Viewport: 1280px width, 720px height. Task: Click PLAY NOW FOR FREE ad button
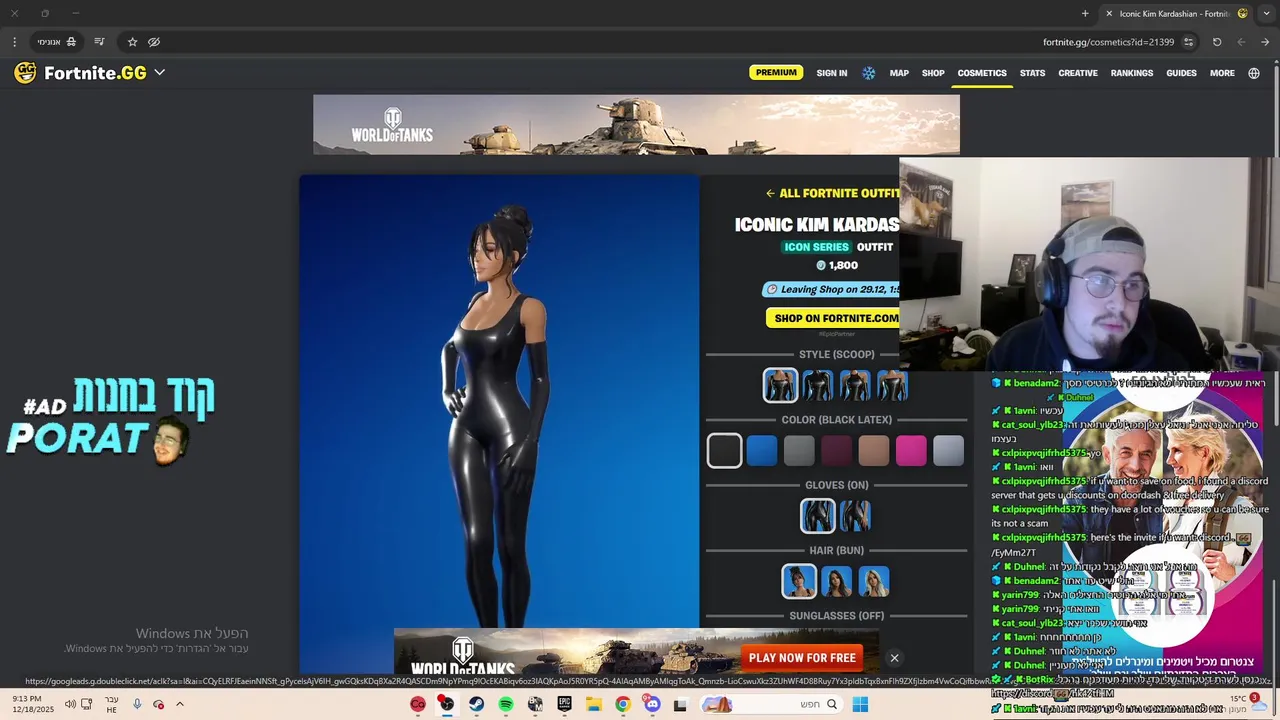[x=802, y=658]
